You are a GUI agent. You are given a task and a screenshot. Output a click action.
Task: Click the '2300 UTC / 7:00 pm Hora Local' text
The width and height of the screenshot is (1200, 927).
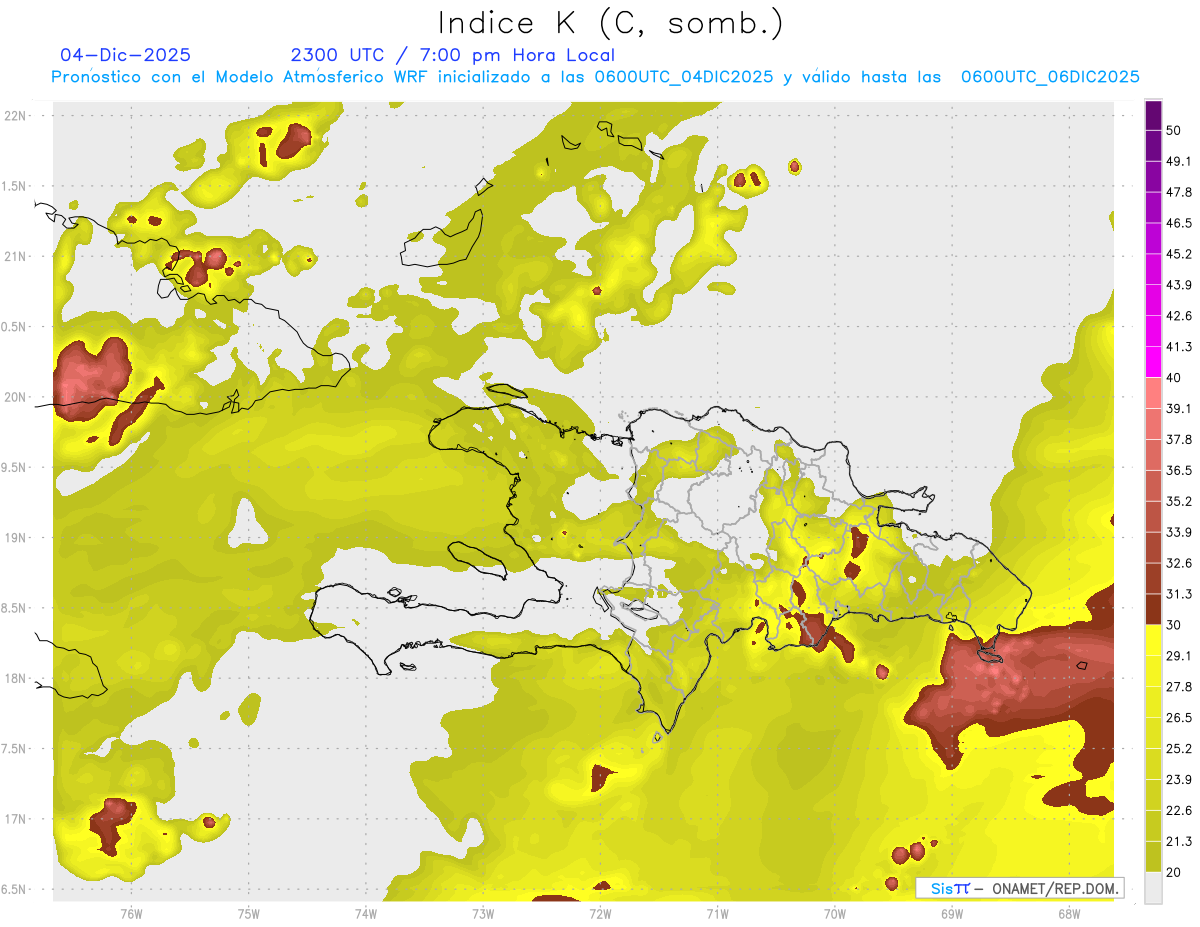pos(452,55)
